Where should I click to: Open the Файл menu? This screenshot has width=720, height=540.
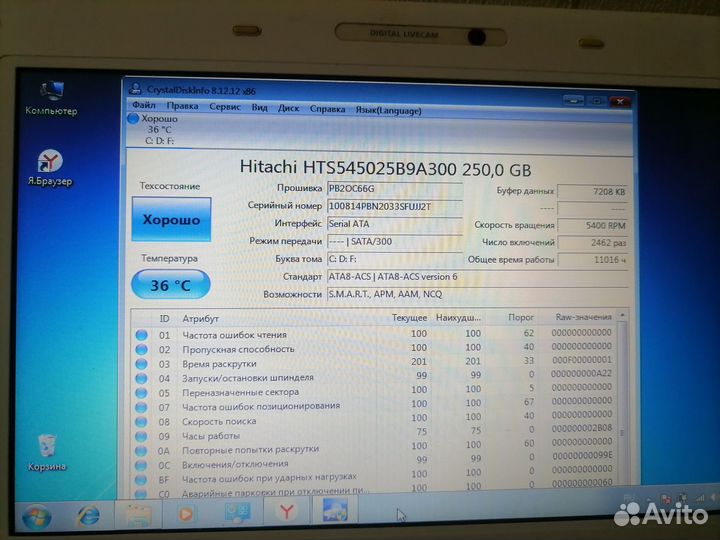[x=143, y=105]
